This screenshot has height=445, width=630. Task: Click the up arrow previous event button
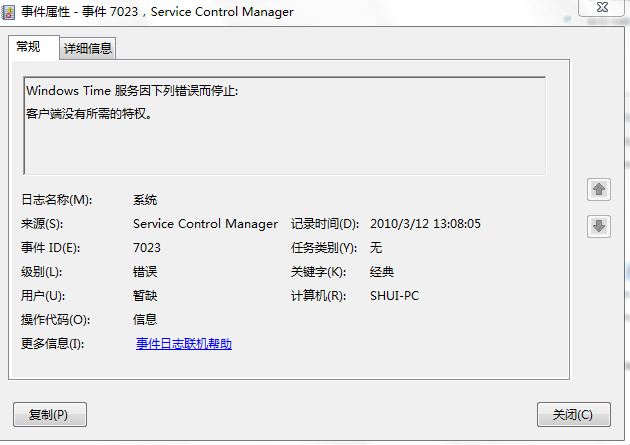tap(599, 190)
